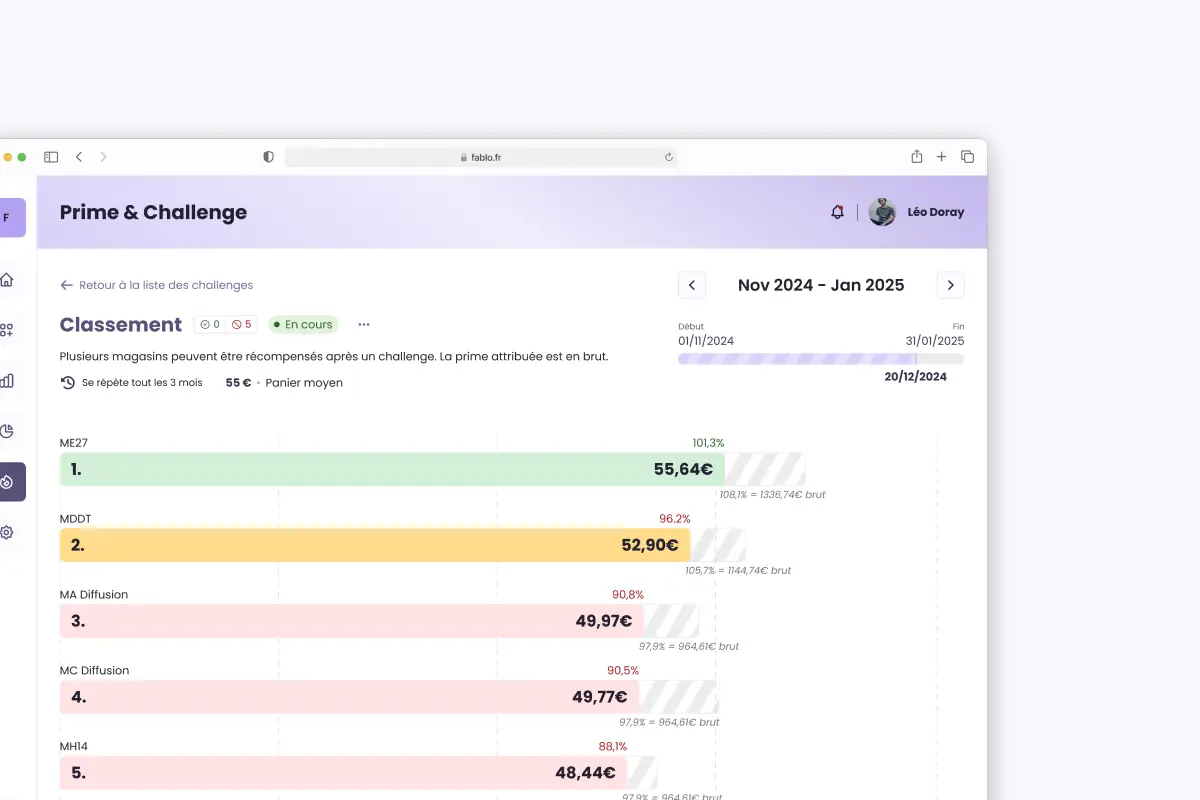Open the Léo Doray profile menu
The height and width of the screenshot is (800, 1200).
point(918,211)
